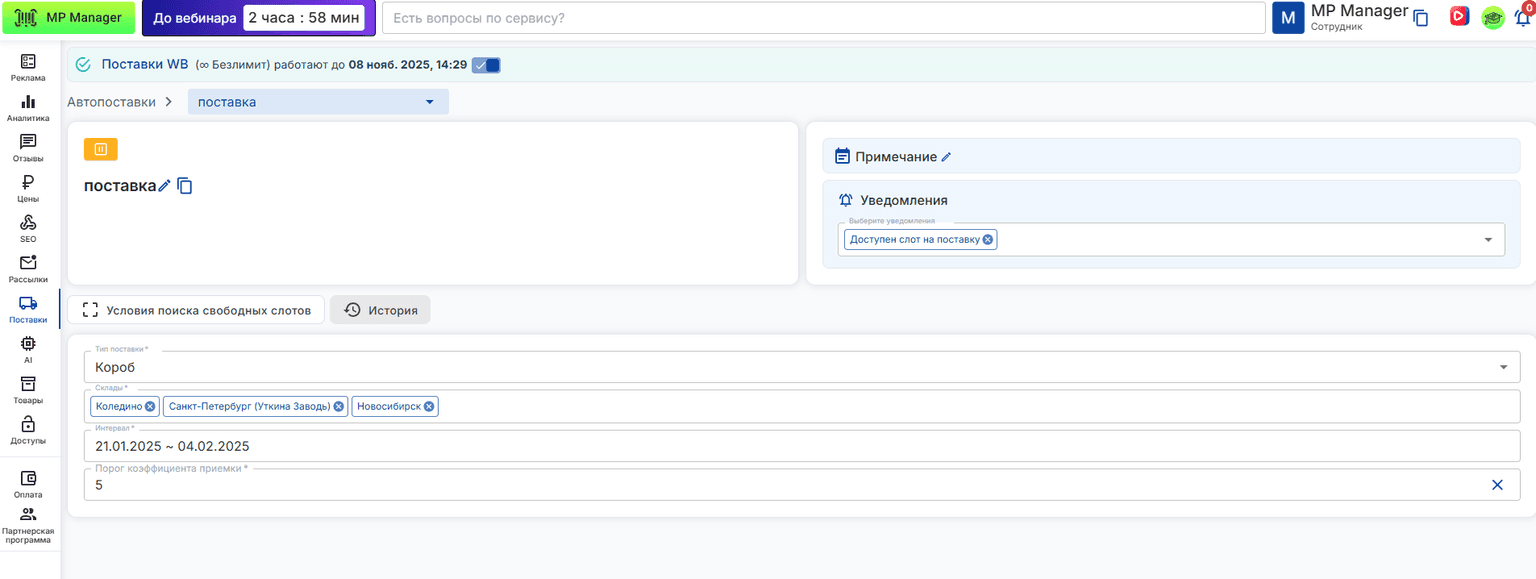
Task: Click the Уведомления bell icon
Action: click(845, 200)
